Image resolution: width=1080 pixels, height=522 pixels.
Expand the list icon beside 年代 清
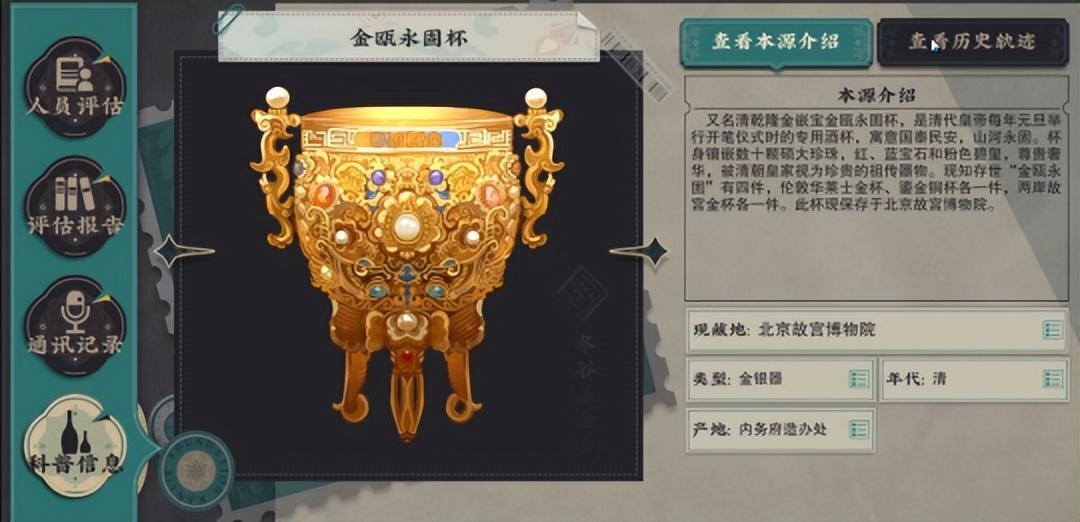(x=1052, y=379)
